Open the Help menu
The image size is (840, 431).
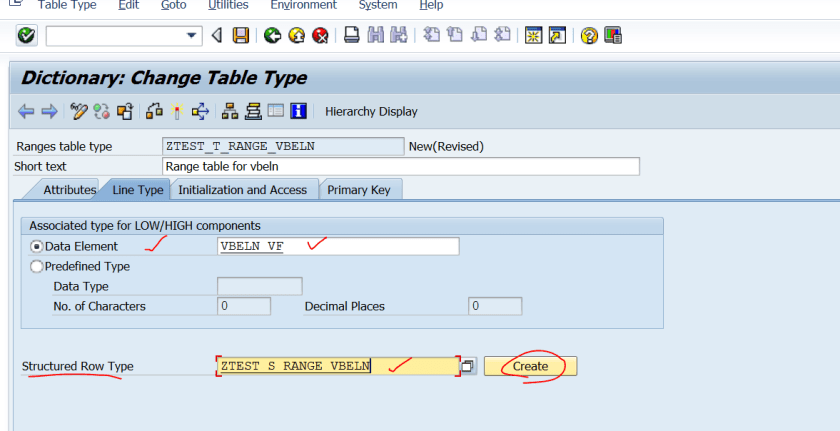431,5
